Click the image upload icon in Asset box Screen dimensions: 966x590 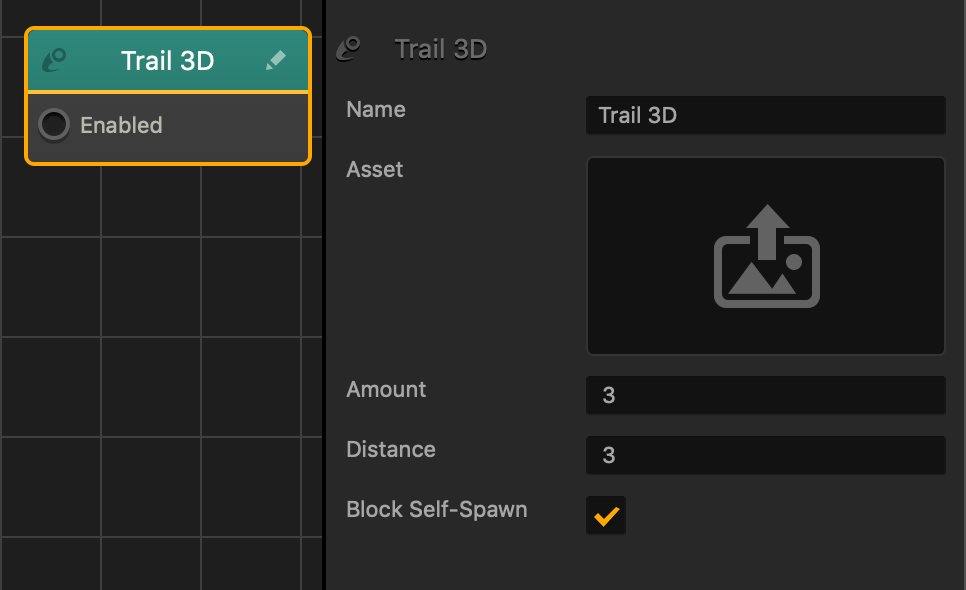point(766,256)
